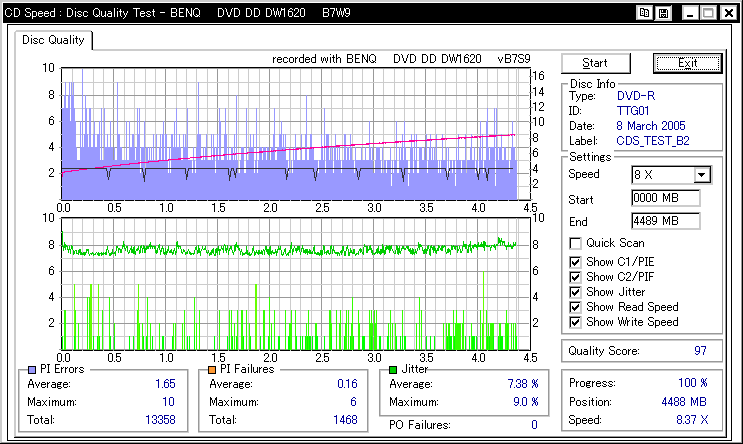
Task: Minimize the CD Speed window
Action: pyautogui.click(x=689, y=13)
